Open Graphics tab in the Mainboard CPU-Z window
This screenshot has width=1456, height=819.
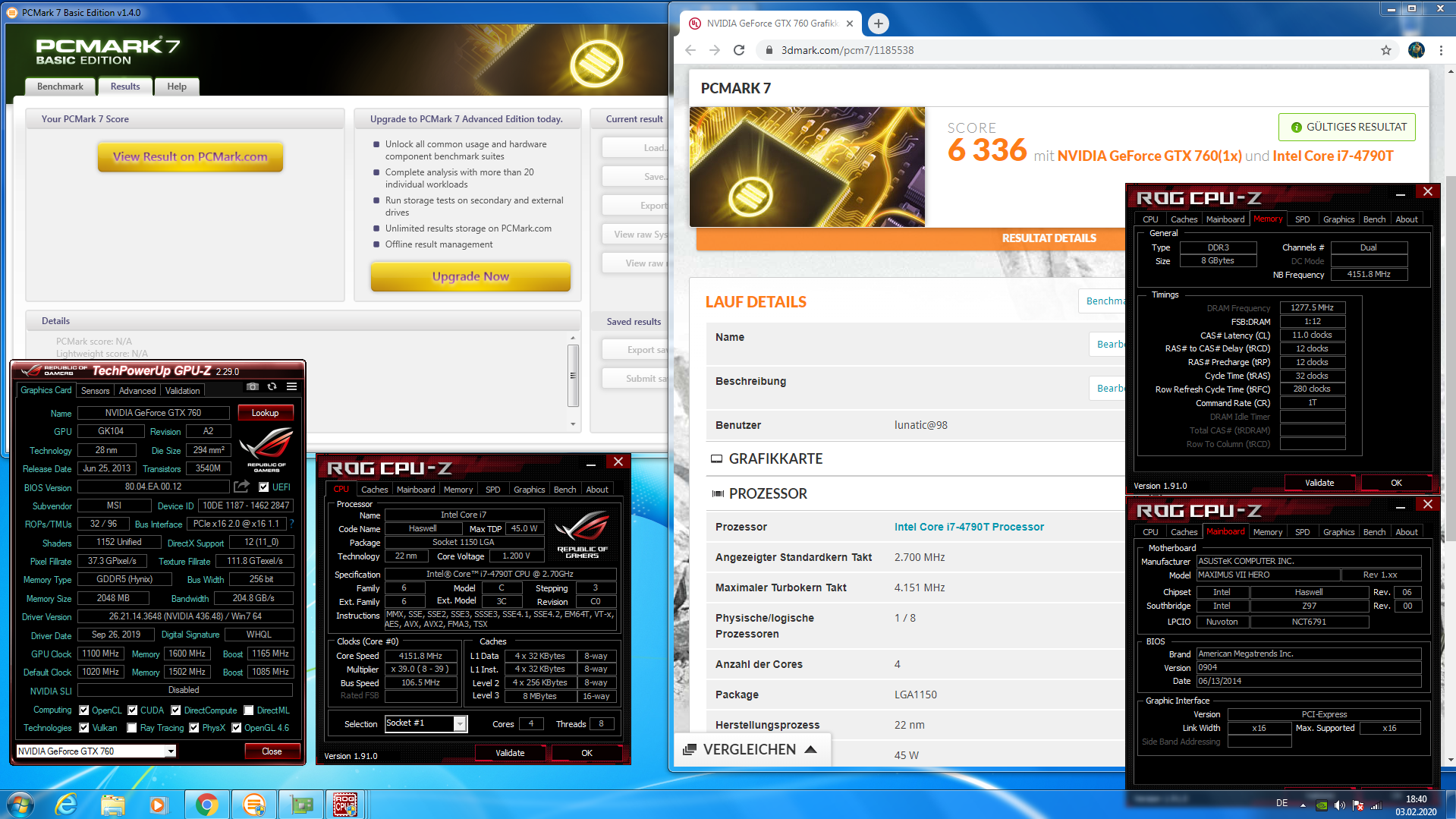point(1338,532)
